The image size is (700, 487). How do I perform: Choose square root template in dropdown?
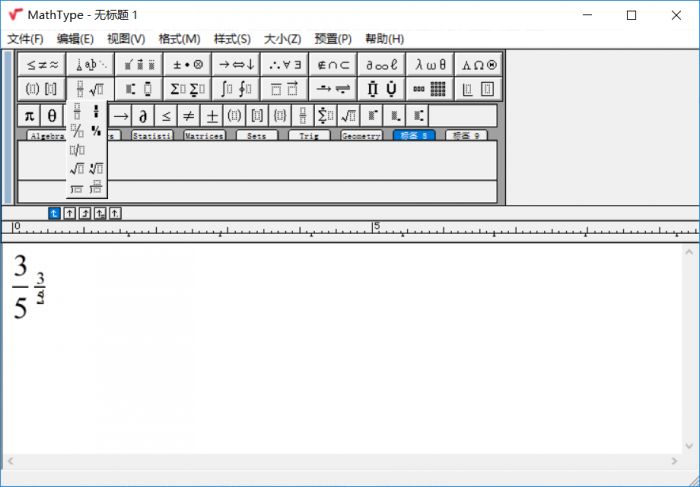click(x=77, y=169)
